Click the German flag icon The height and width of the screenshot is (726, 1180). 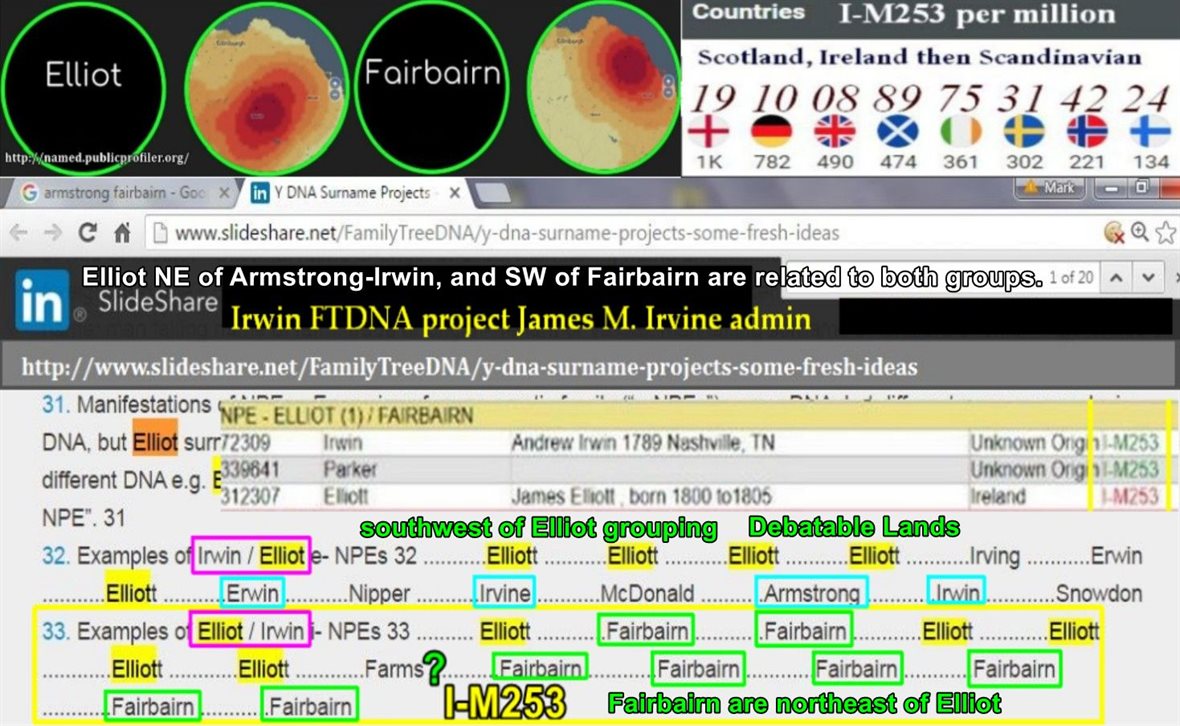click(x=772, y=132)
